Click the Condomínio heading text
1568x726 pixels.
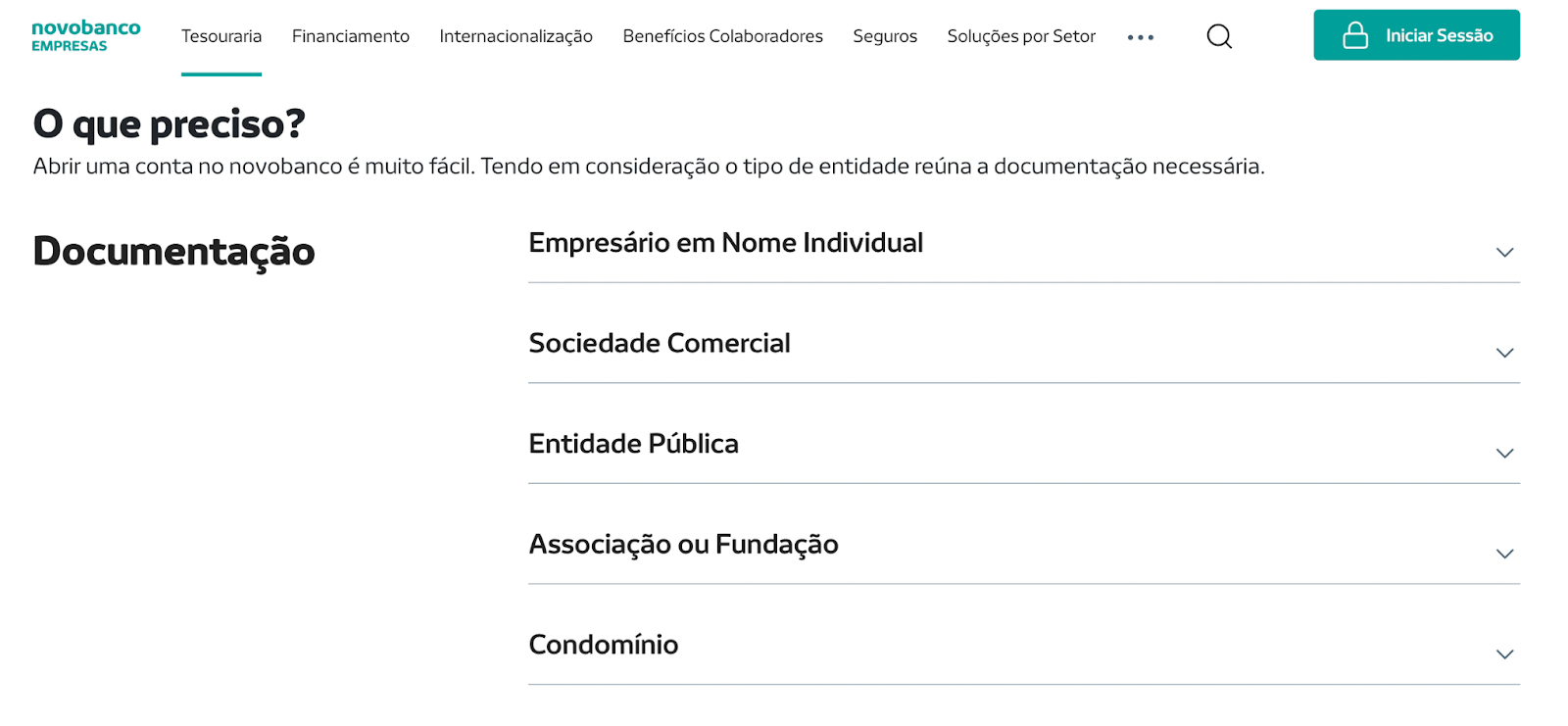click(603, 645)
